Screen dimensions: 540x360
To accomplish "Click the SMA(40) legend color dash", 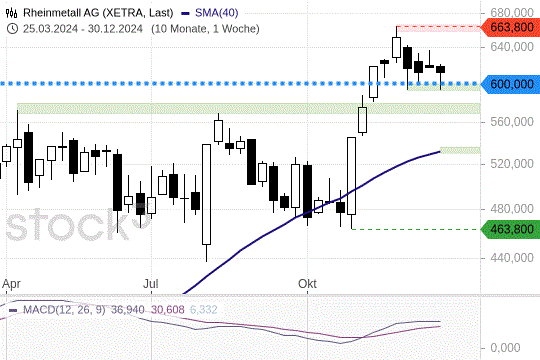I will (x=185, y=14).
